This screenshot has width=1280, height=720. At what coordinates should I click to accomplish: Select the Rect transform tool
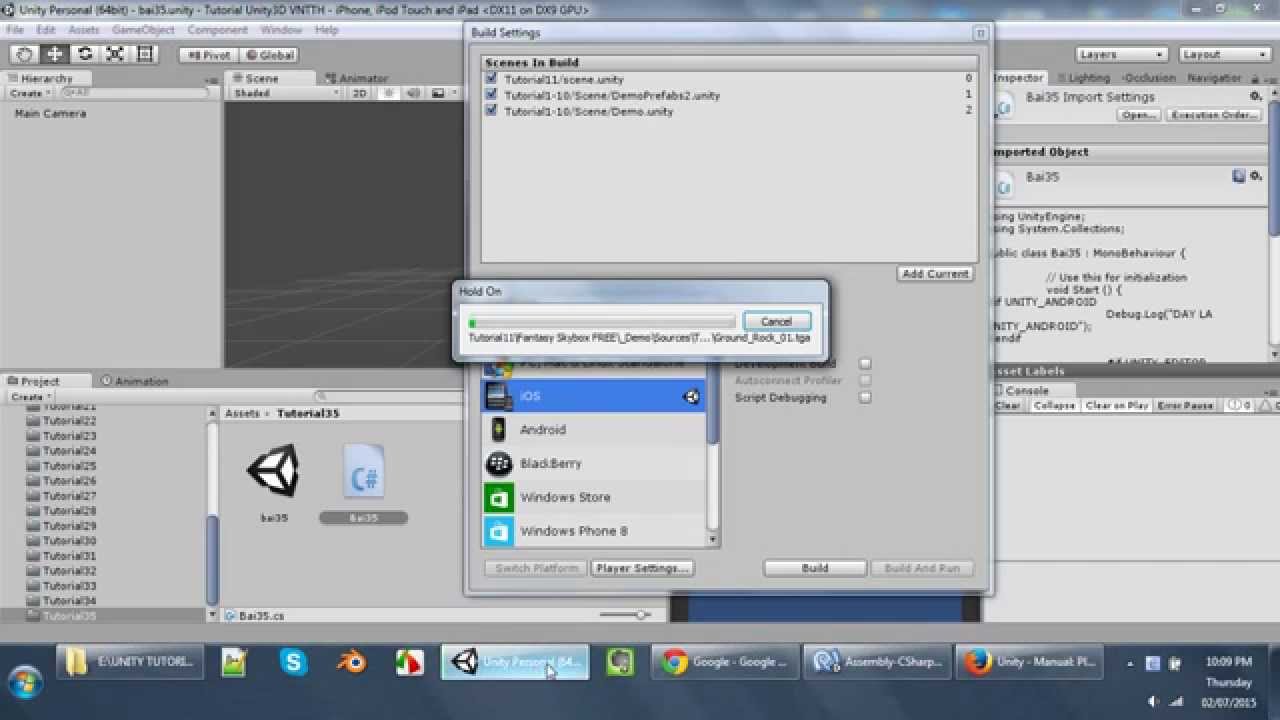coord(144,54)
